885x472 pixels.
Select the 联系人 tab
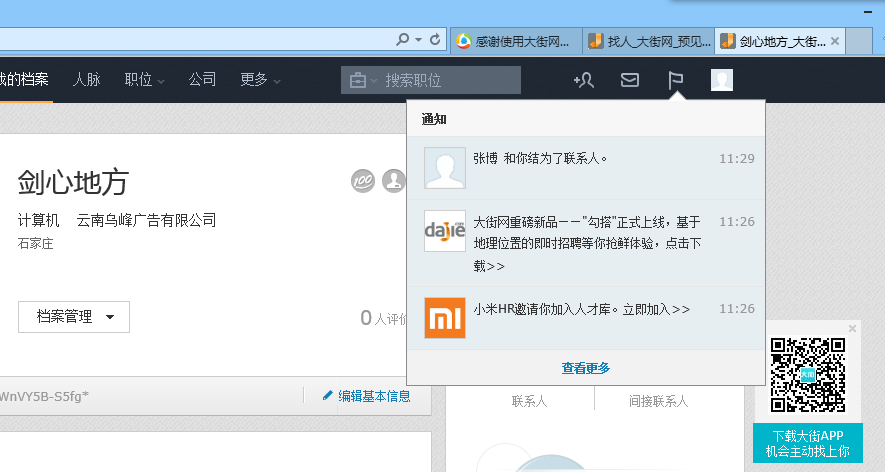(x=529, y=401)
